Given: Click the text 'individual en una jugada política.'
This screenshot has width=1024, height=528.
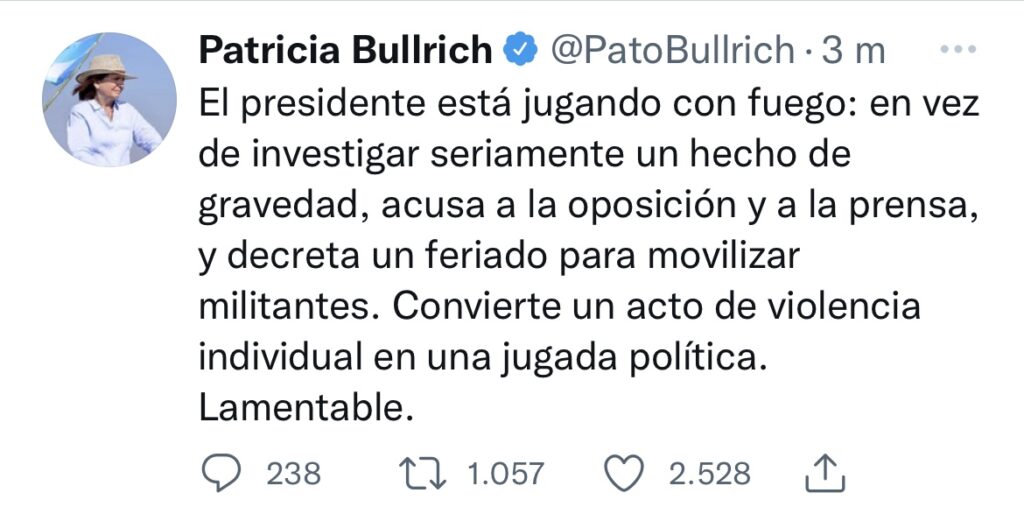Looking at the screenshot, I should pos(482,357).
